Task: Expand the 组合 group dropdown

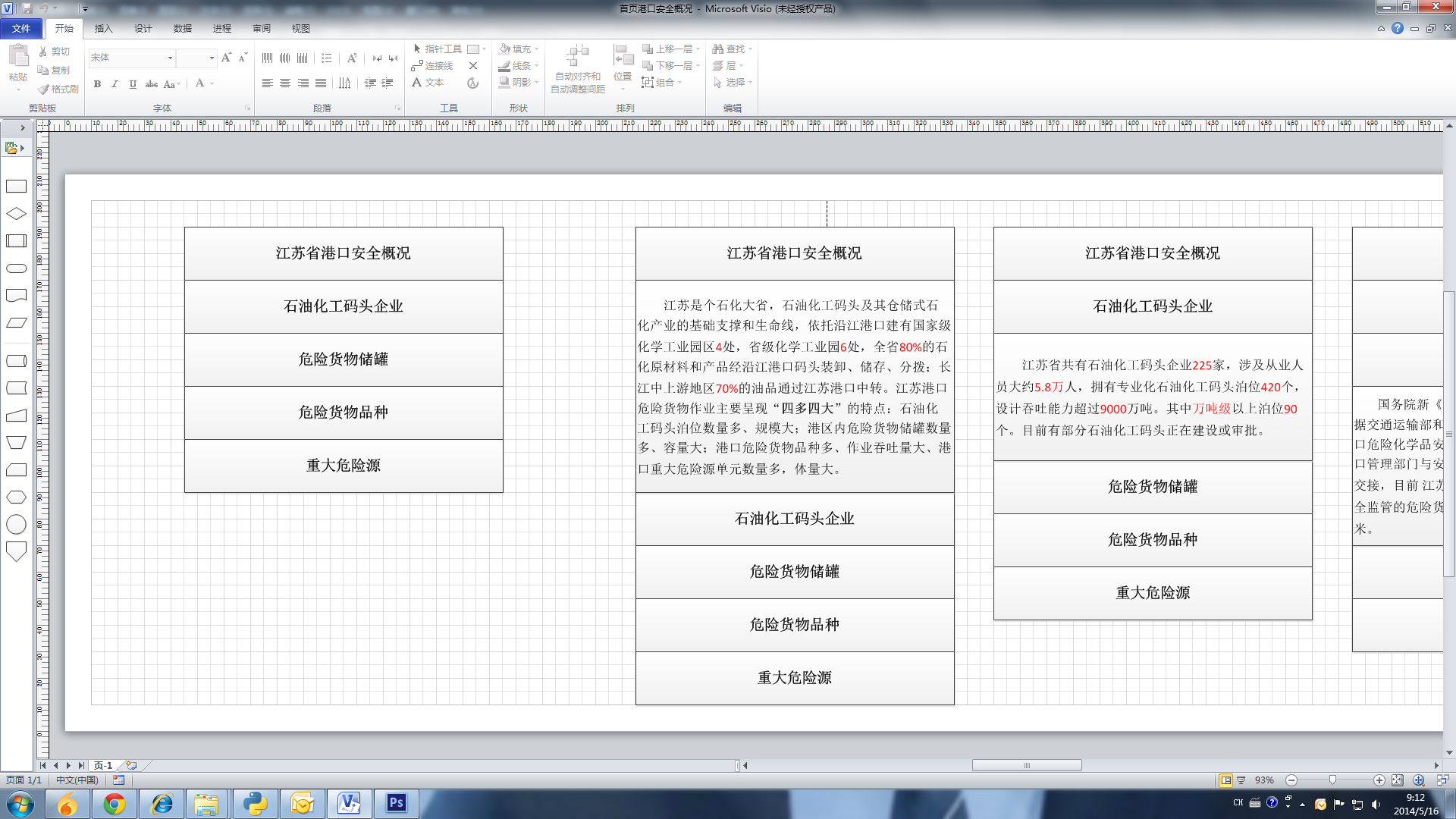Action: (680, 83)
